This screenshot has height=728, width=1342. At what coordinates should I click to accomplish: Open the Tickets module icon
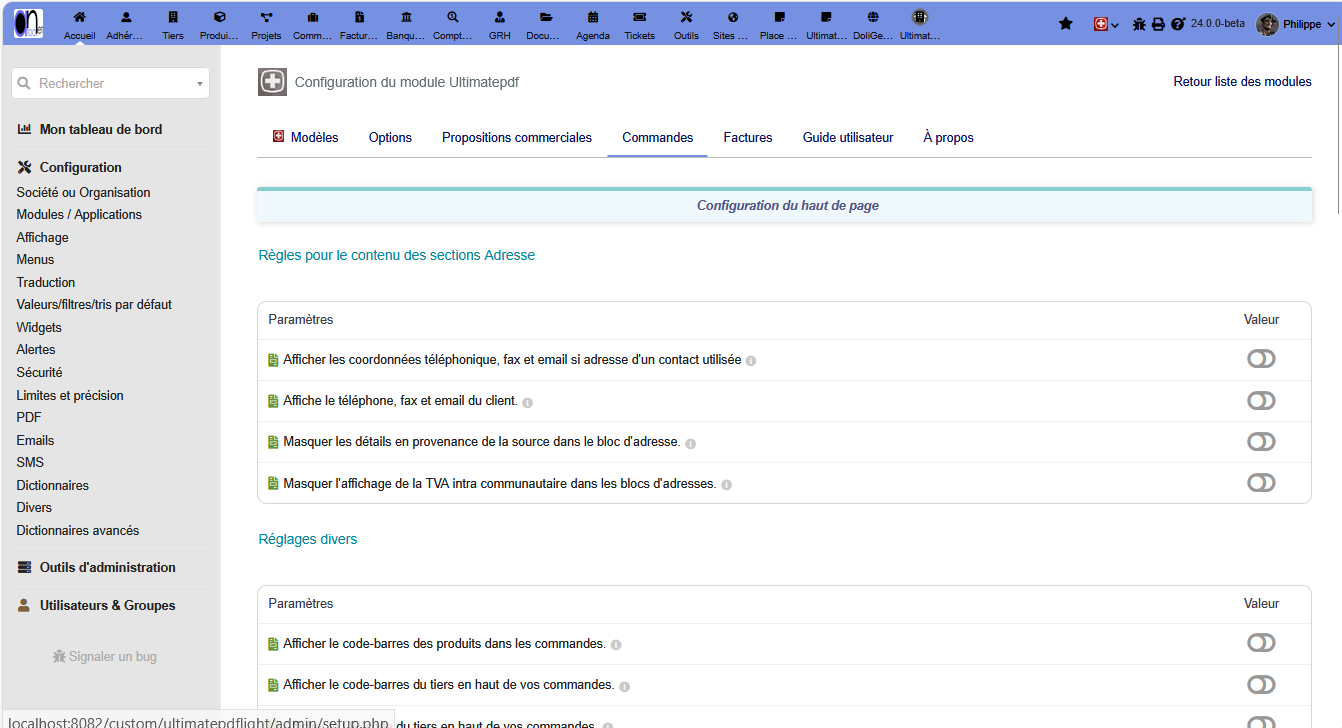[x=640, y=24]
